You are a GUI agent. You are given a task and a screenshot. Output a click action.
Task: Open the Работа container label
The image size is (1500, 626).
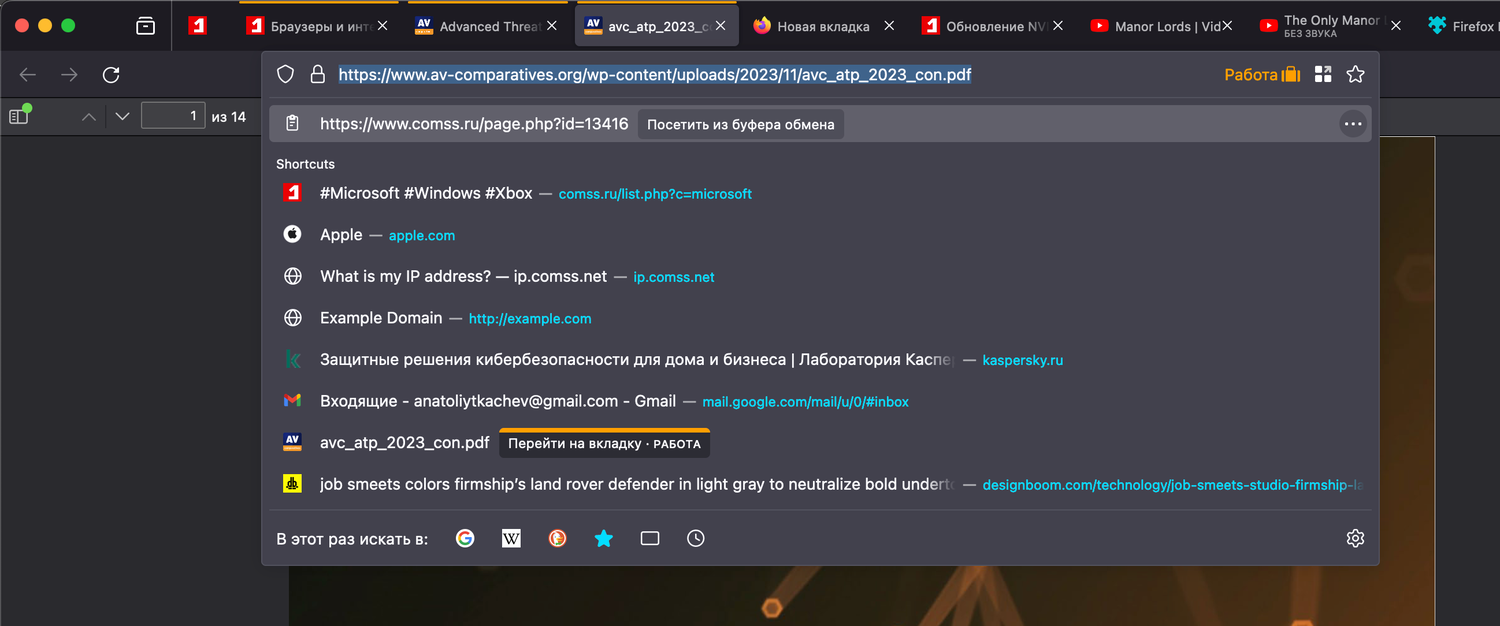click(x=1262, y=75)
